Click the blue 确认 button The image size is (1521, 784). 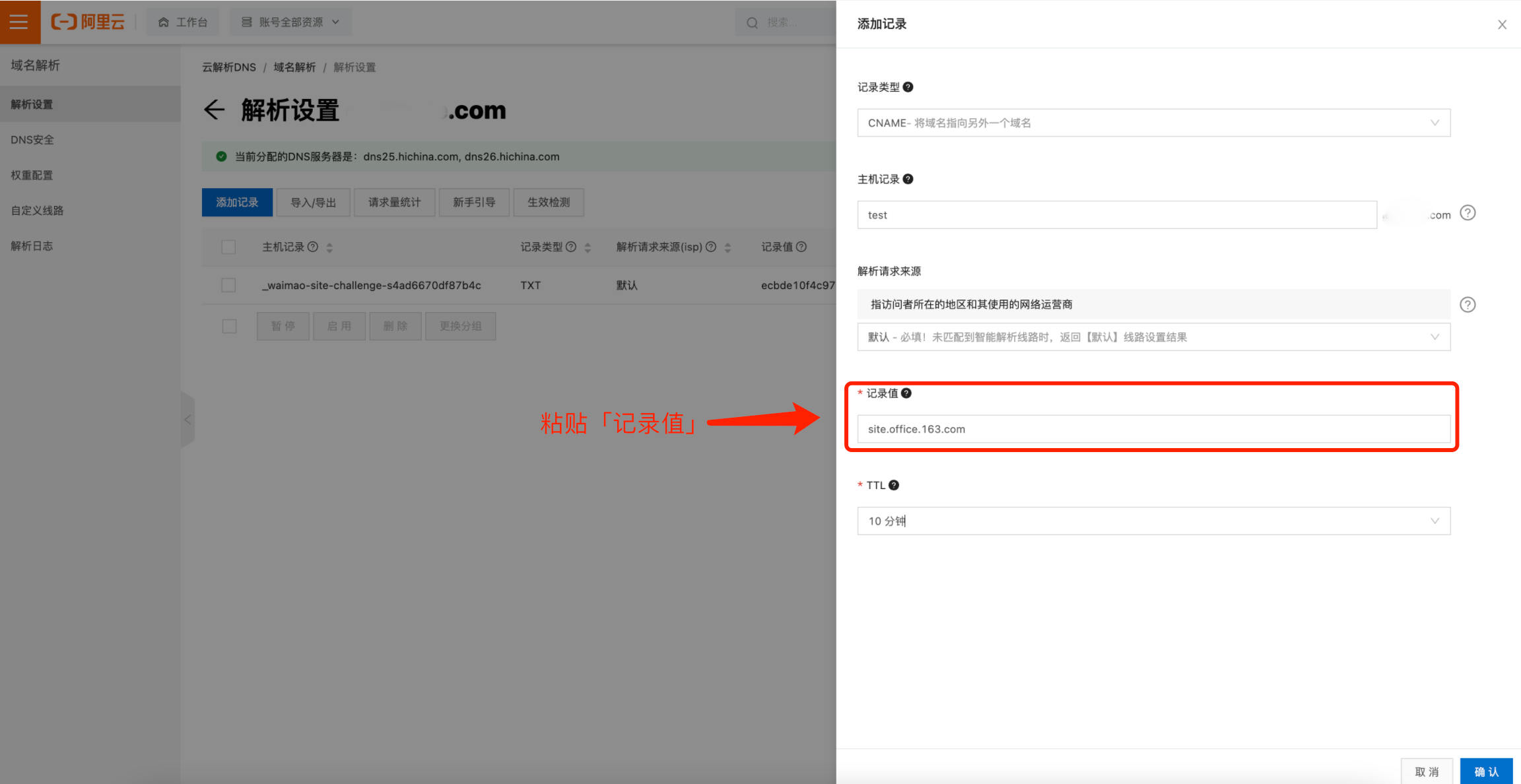pos(1486,771)
